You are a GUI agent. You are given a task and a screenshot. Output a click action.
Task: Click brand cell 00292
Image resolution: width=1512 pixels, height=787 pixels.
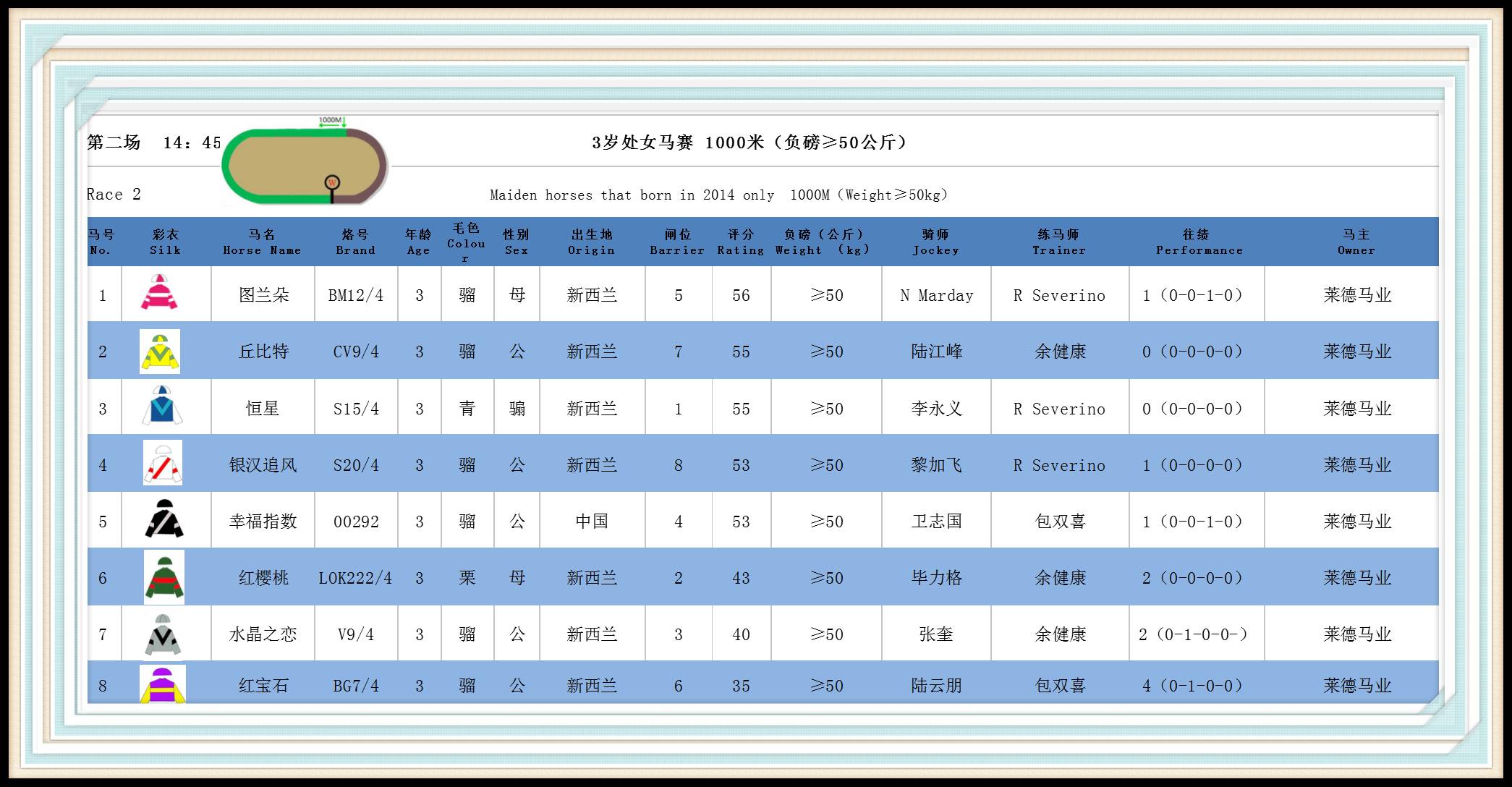point(356,522)
